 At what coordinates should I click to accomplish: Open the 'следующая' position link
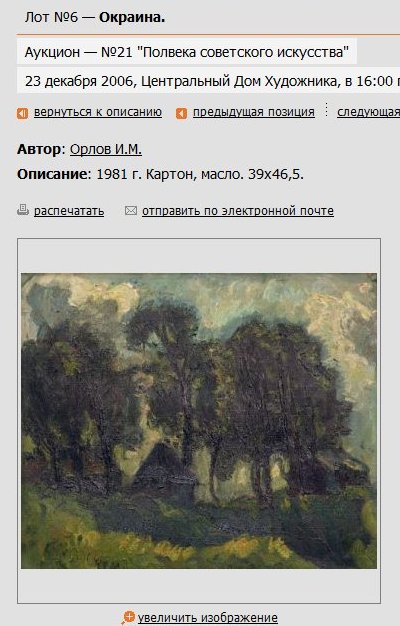point(368,112)
